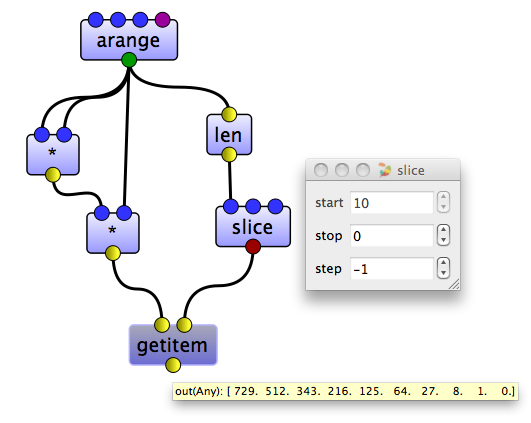
Task: Click the green output port of arange
Action: pos(129,60)
